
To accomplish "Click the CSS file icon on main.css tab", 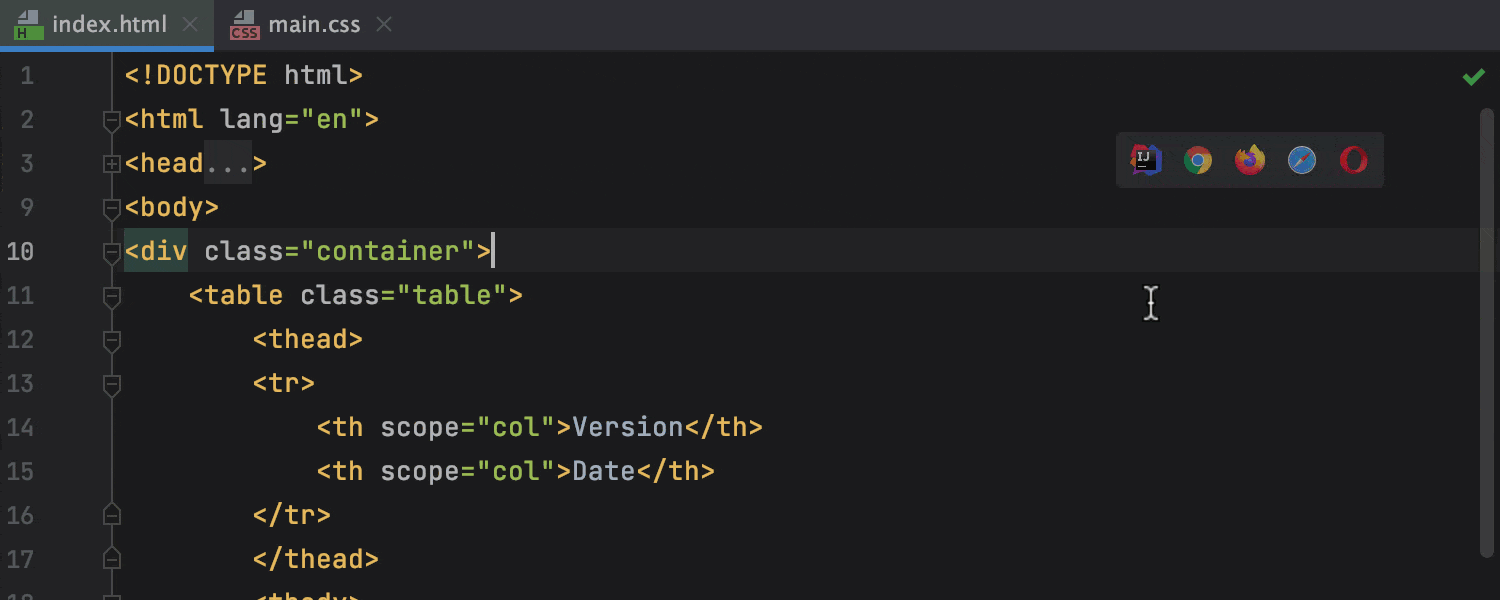I will click(243, 25).
